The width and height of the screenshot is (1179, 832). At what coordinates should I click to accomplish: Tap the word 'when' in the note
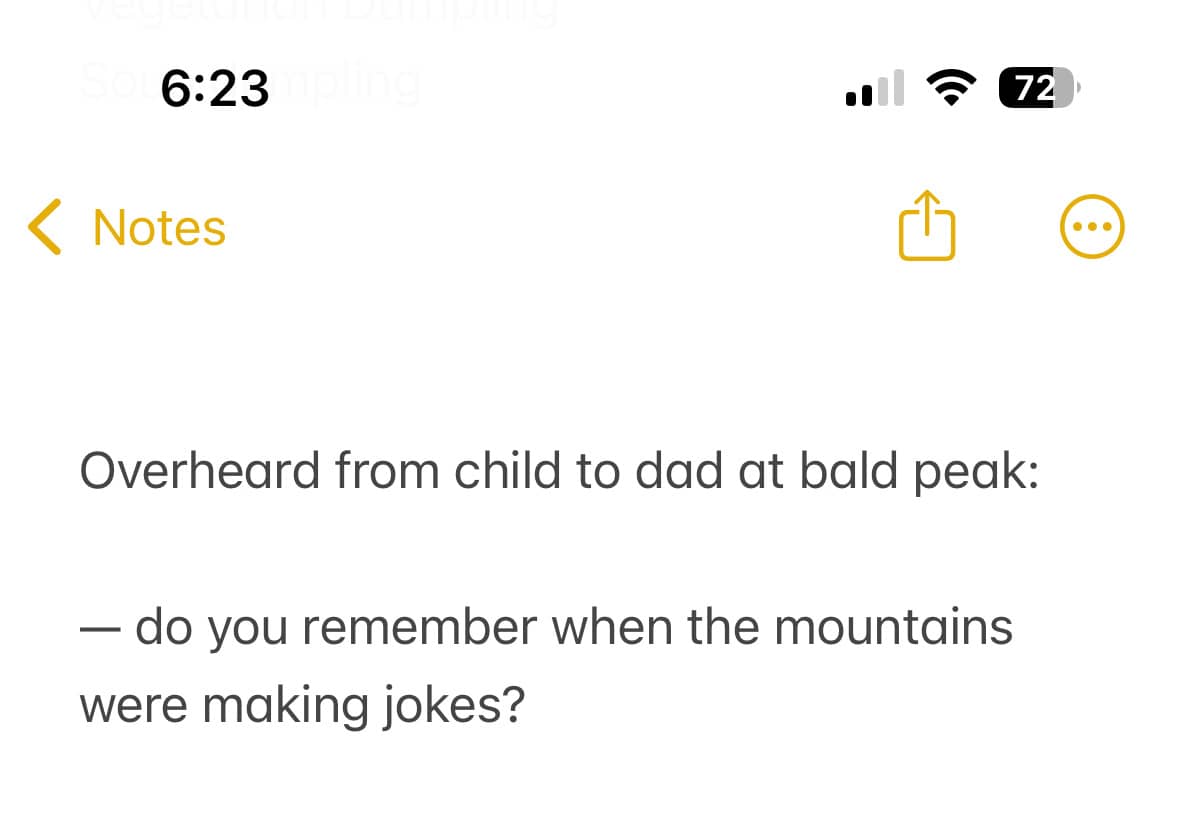coord(612,628)
